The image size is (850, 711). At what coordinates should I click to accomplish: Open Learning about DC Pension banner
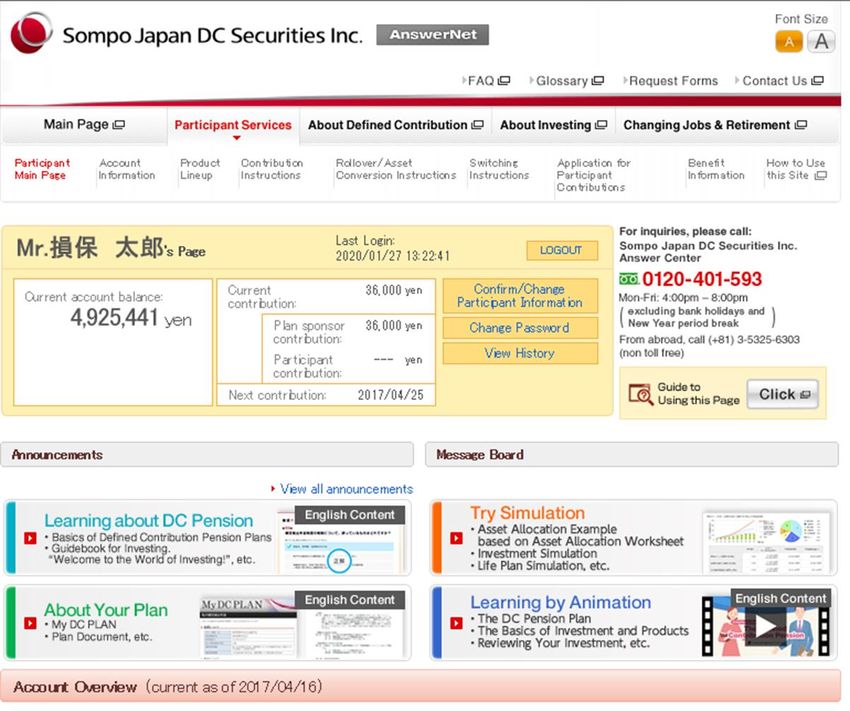(x=208, y=538)
